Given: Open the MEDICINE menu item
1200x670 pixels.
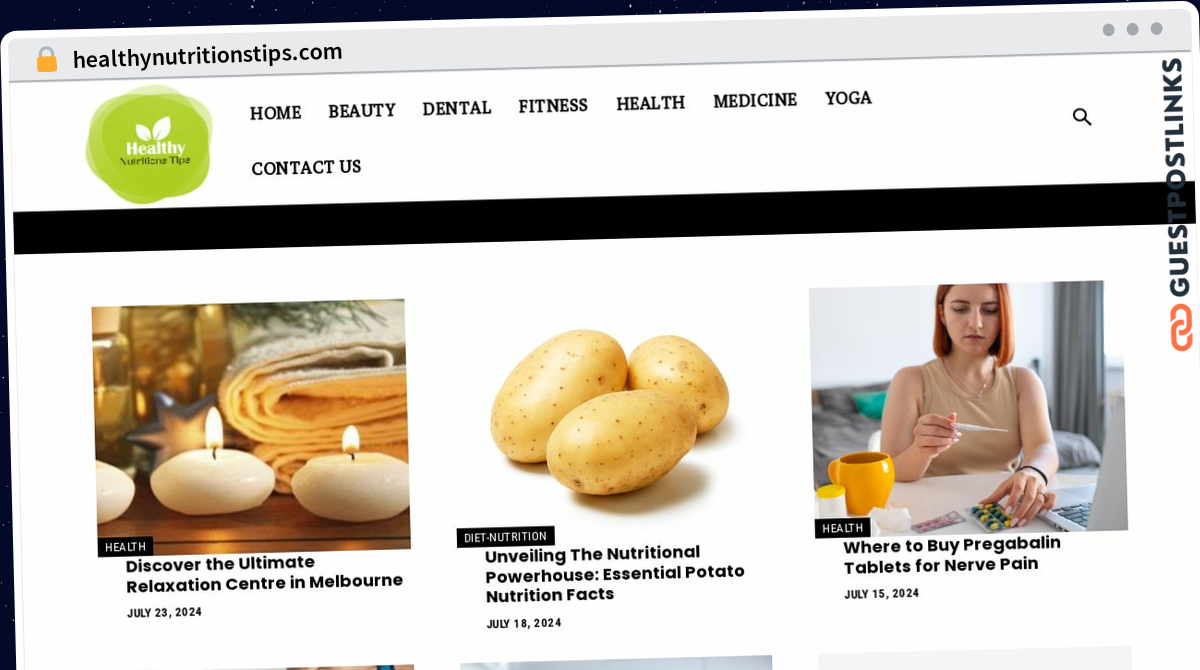Looking at the screenshot, I should tap(755, 100).
